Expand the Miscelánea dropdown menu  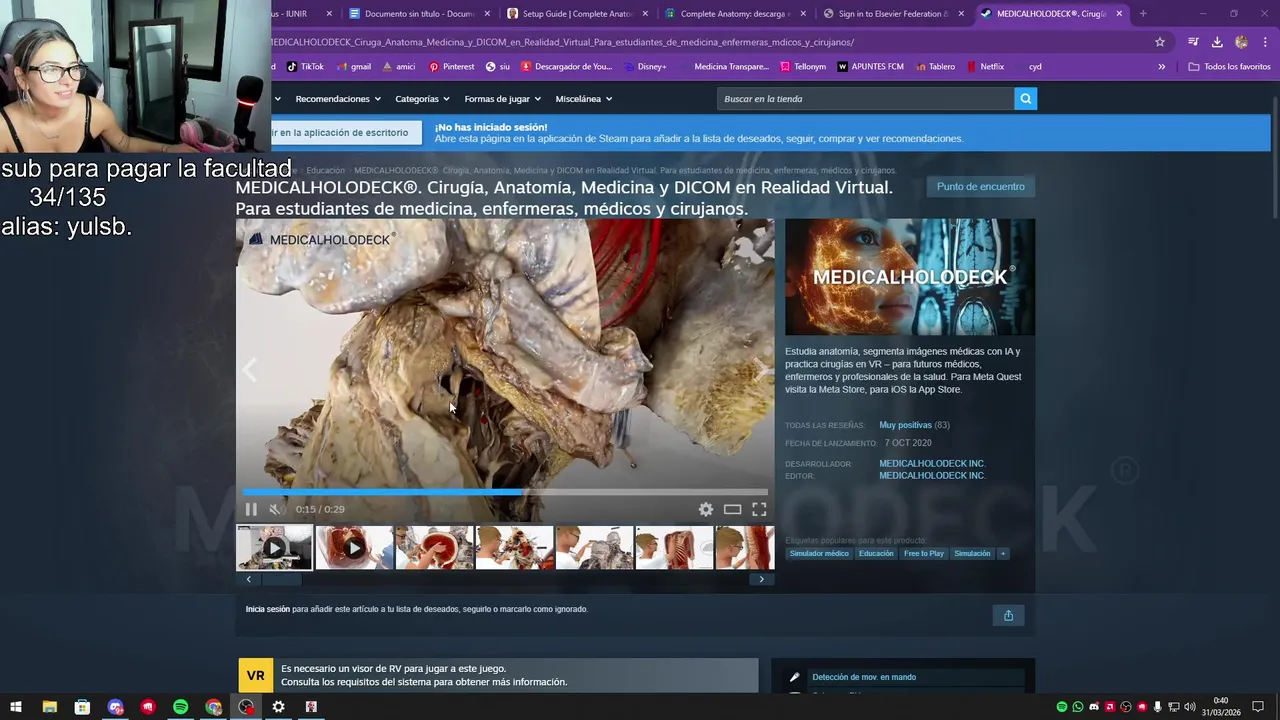point(584,99)
